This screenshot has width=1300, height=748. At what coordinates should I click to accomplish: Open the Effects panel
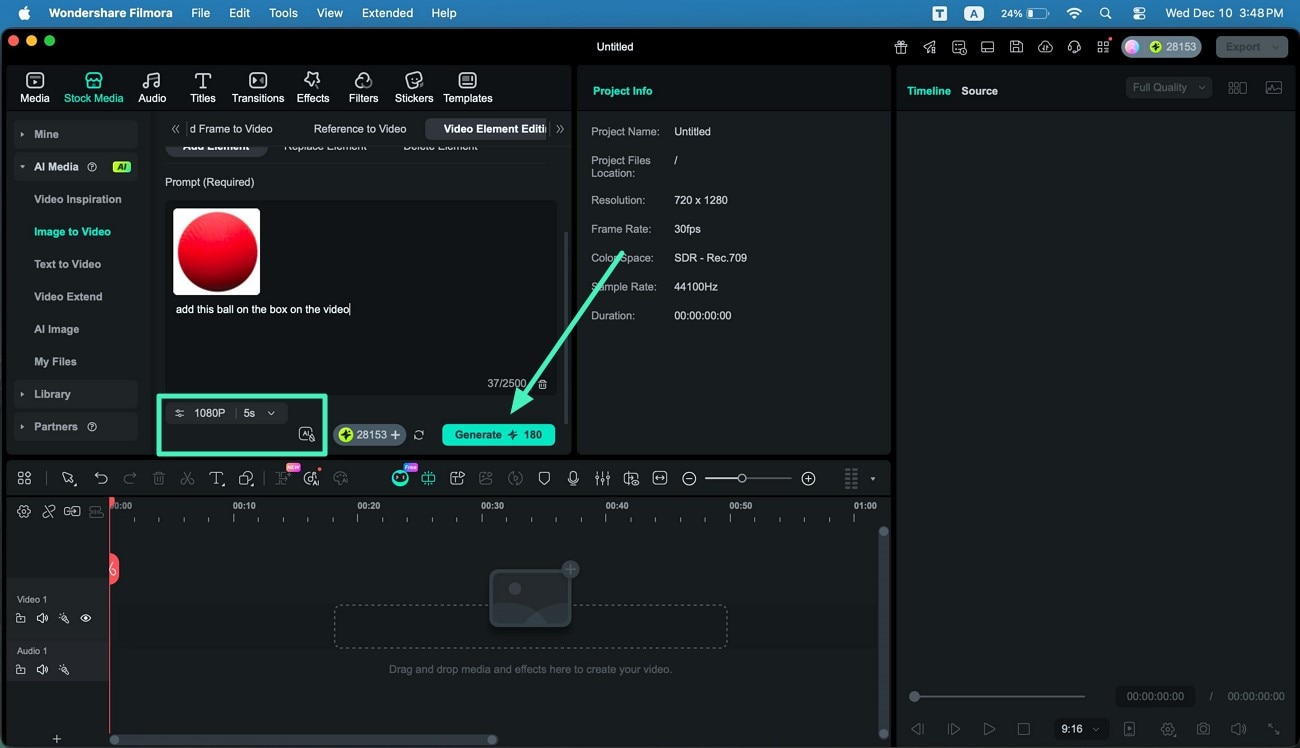coord(312,86)
